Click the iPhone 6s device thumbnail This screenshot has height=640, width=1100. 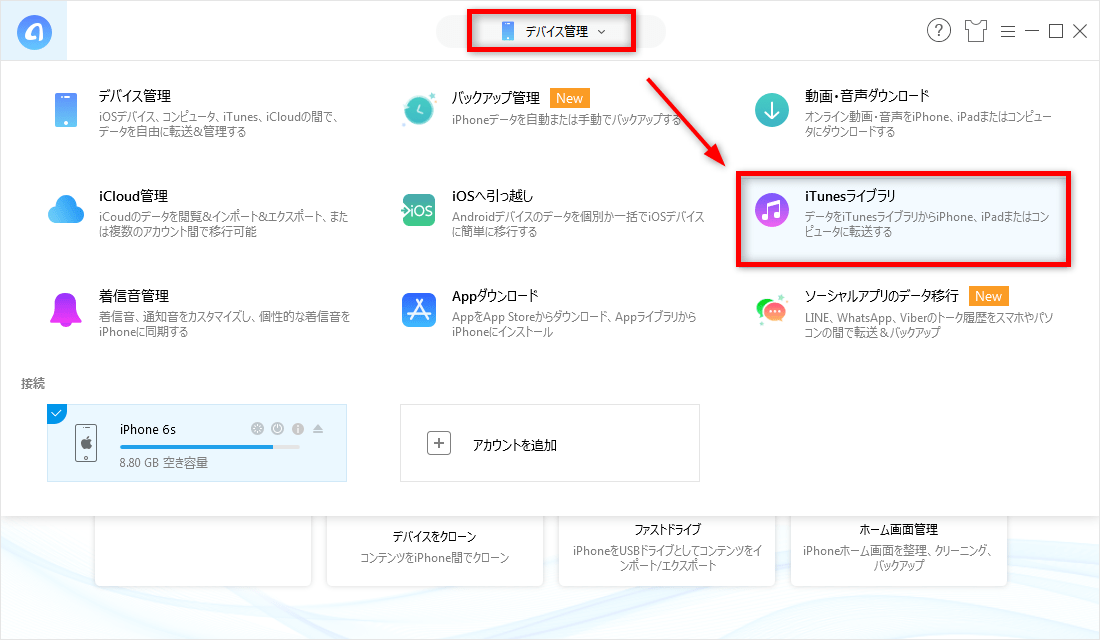pyautogui.click(x=86, y=443)
